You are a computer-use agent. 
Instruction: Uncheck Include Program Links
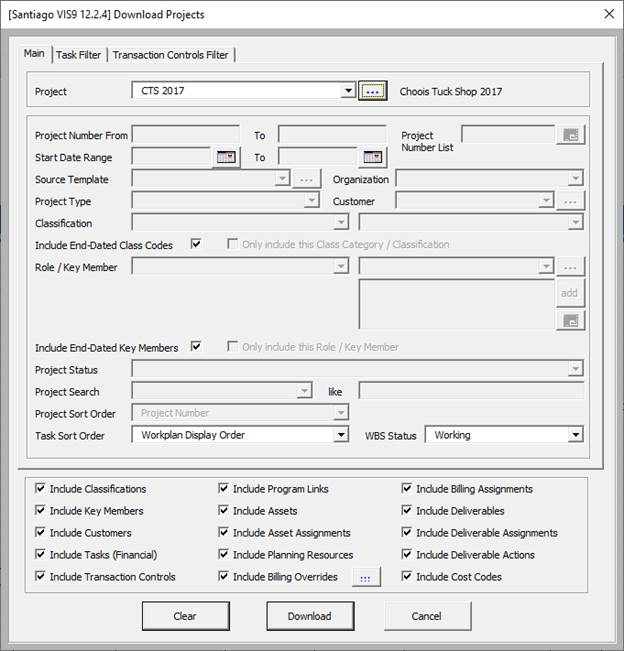tap(223, 488)
